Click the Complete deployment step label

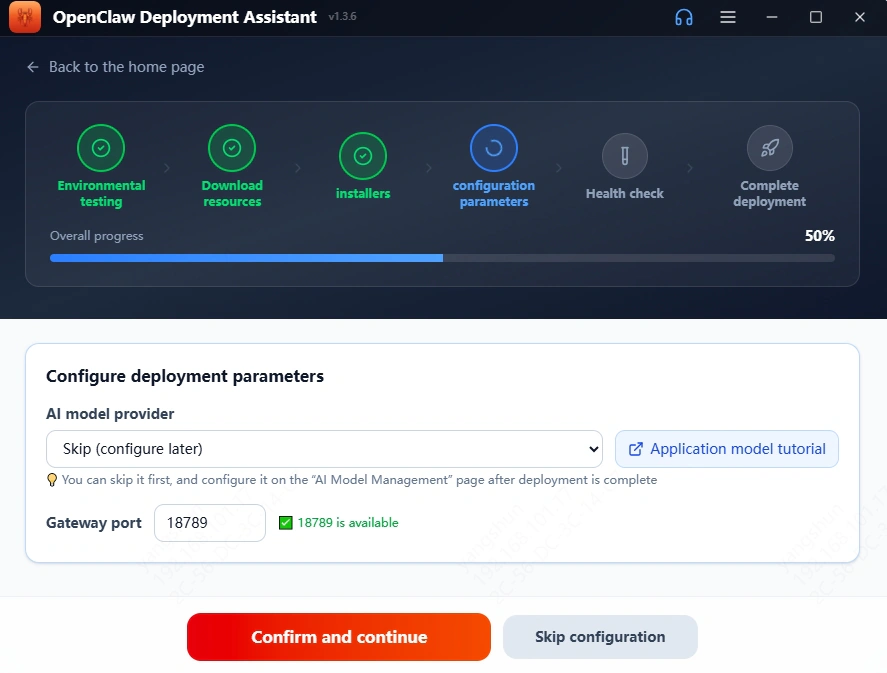pyautogui.click(x=769, y=193)
